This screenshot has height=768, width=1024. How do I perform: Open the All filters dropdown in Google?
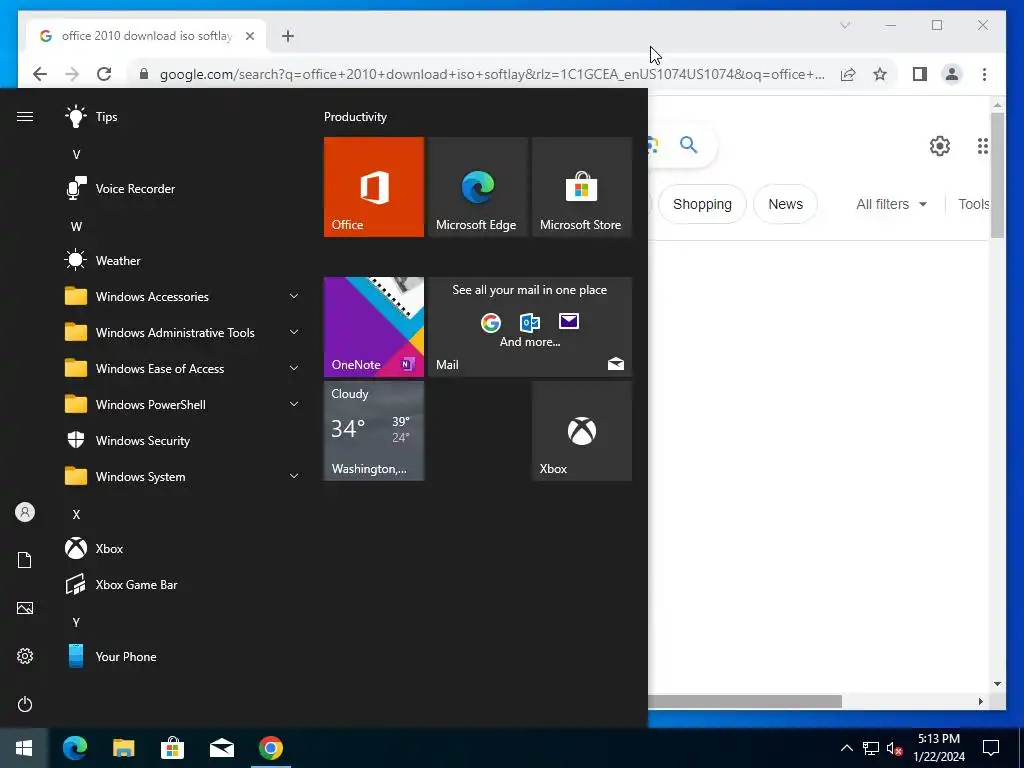891,204
